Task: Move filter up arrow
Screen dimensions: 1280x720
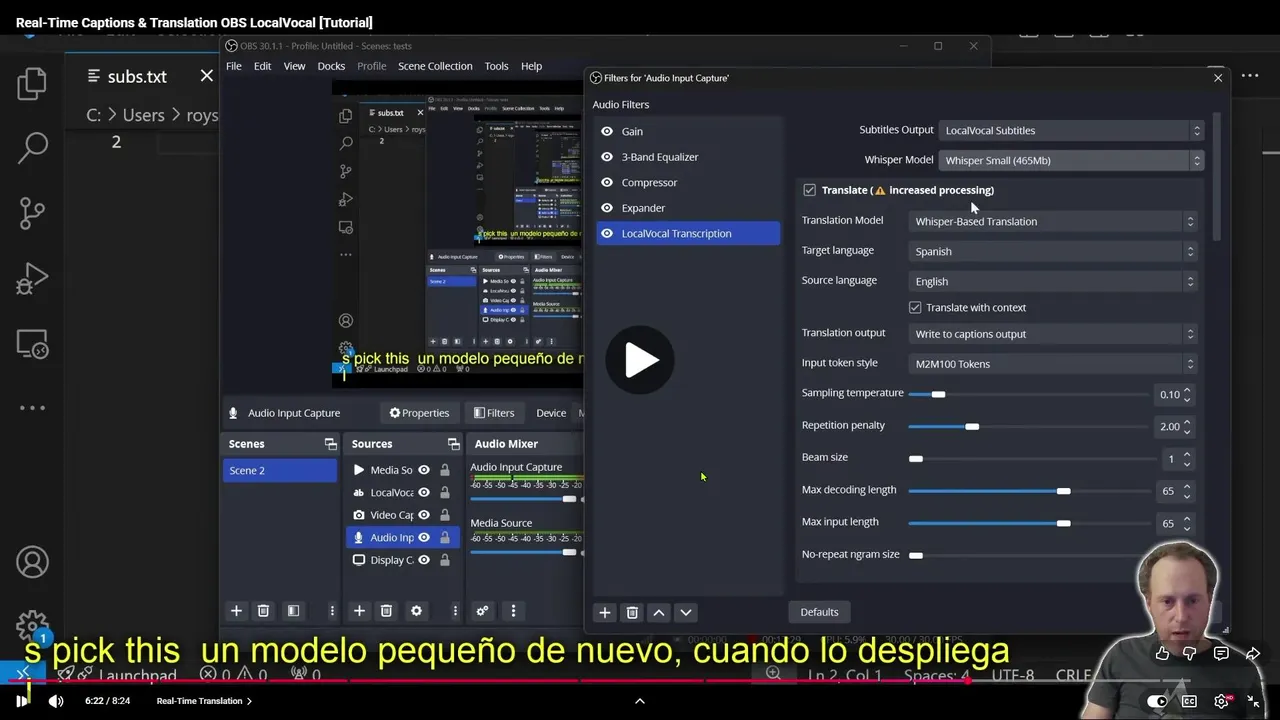Action: 659,613
